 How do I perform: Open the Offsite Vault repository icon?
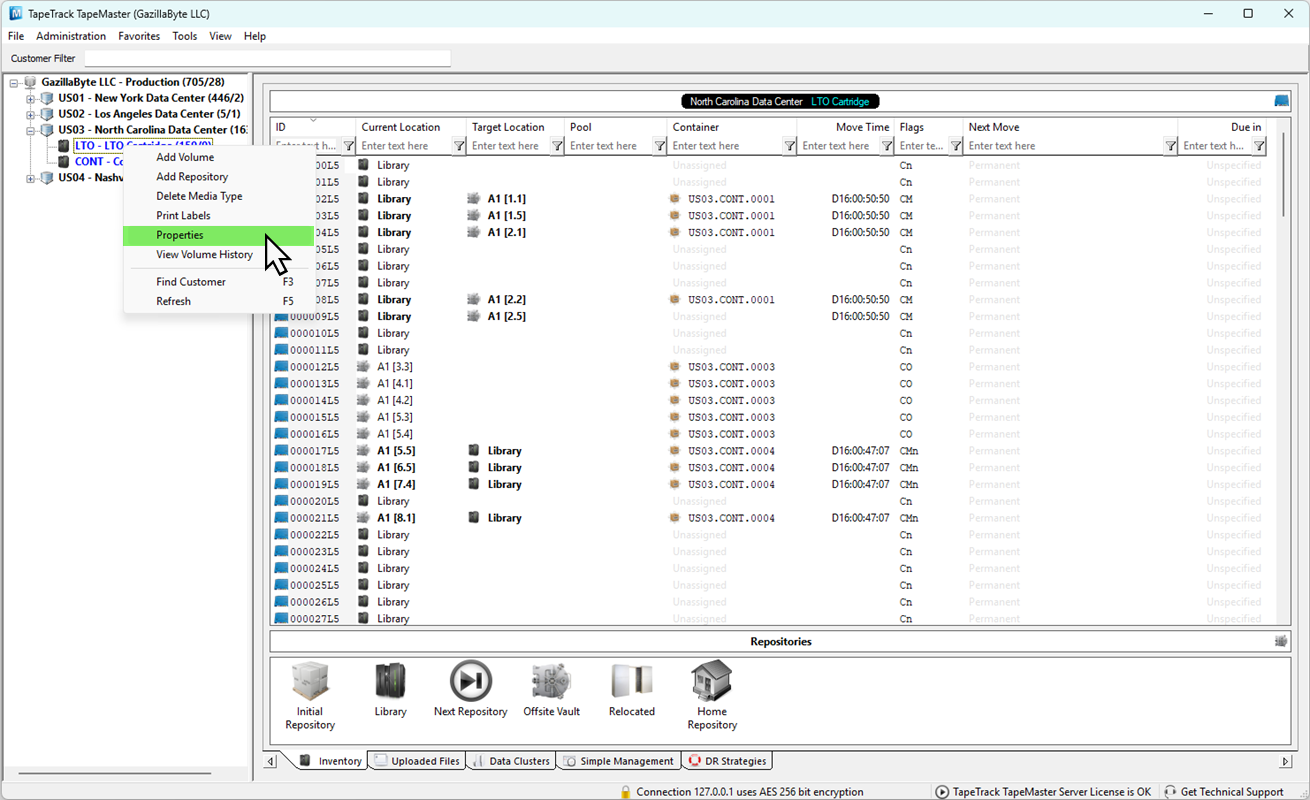click(551, 681)
